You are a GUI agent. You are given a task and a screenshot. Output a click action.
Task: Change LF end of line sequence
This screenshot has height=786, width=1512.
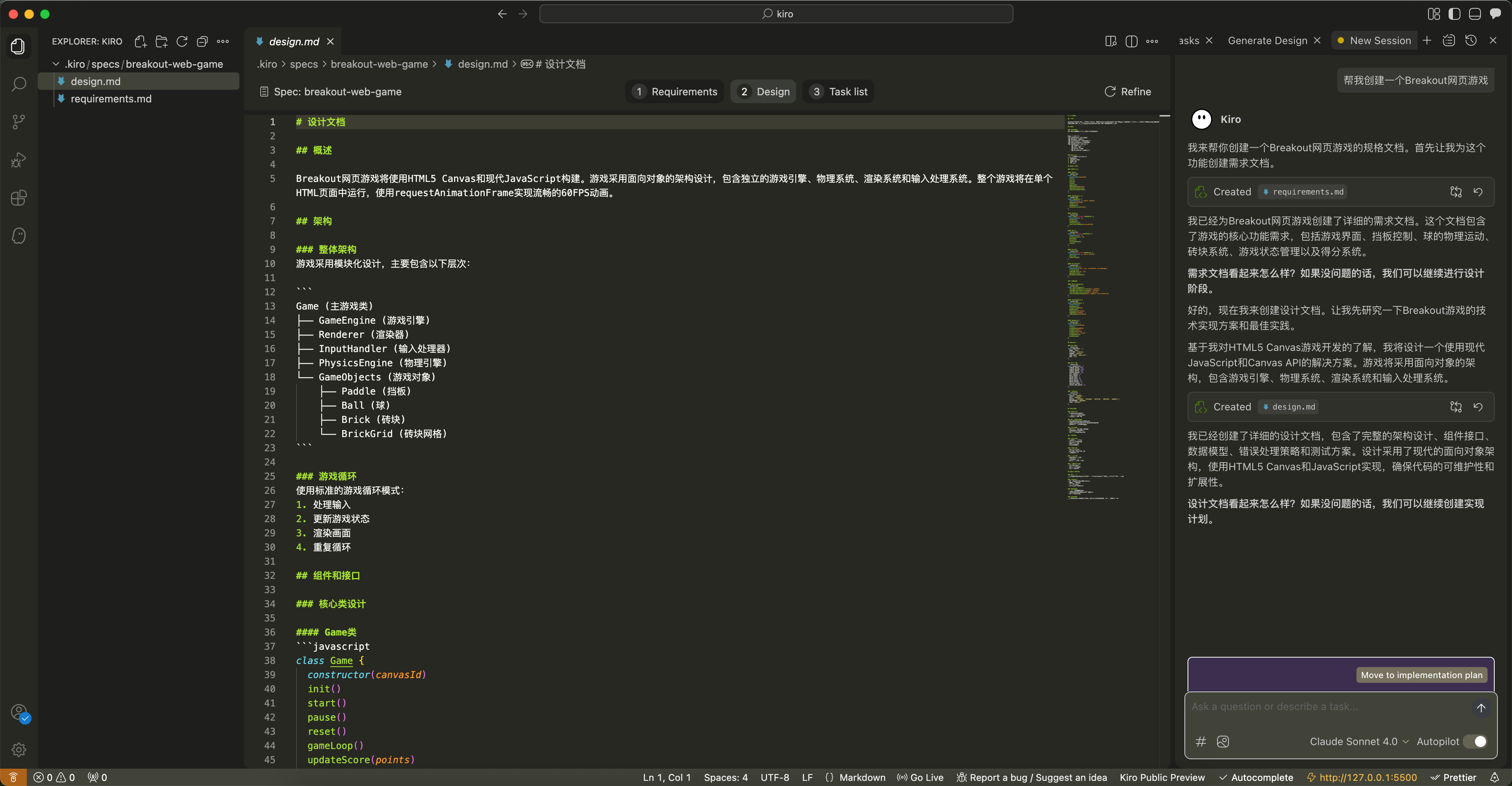coord(807,777)
